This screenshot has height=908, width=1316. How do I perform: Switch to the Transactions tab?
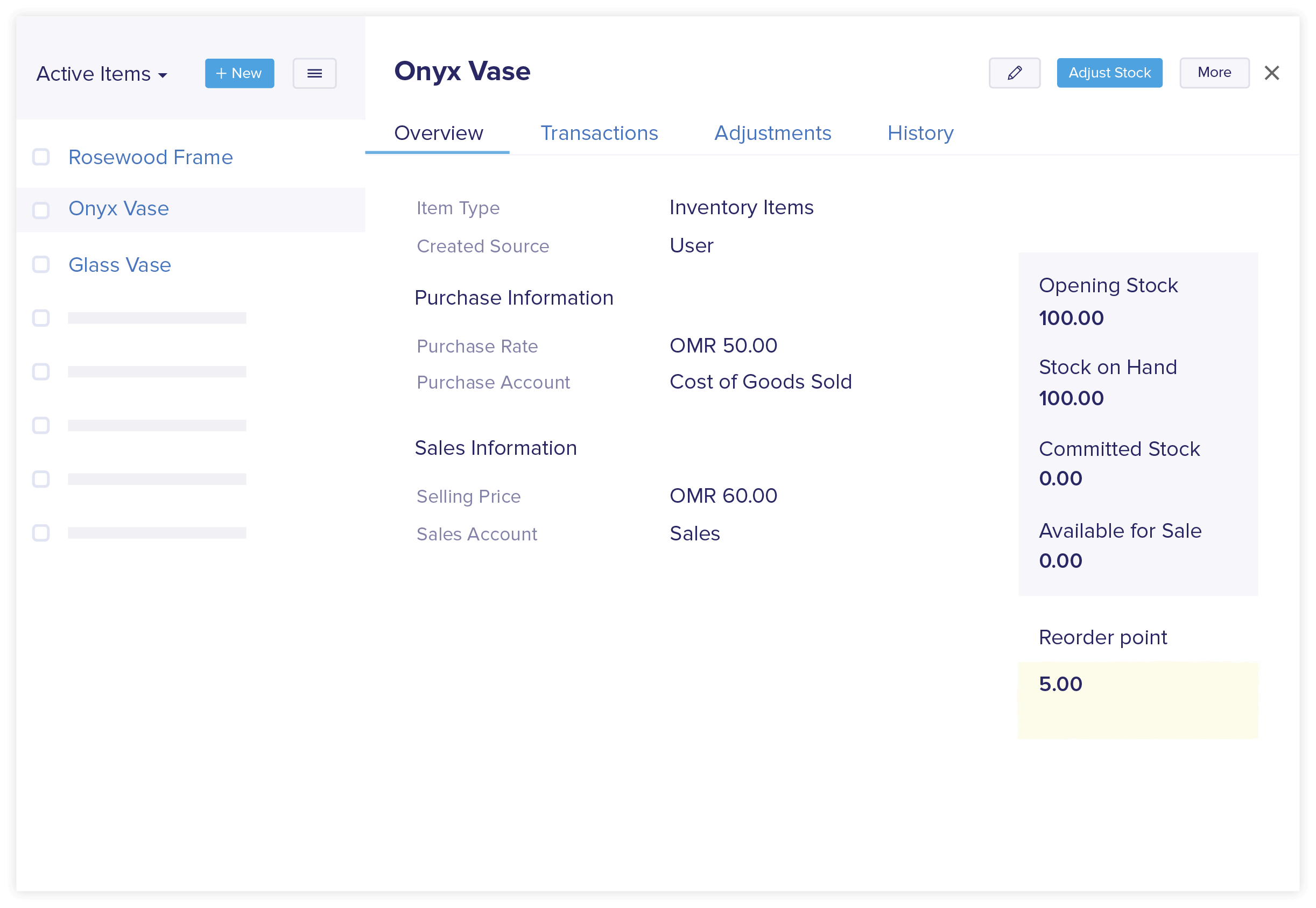pos(599,133)
